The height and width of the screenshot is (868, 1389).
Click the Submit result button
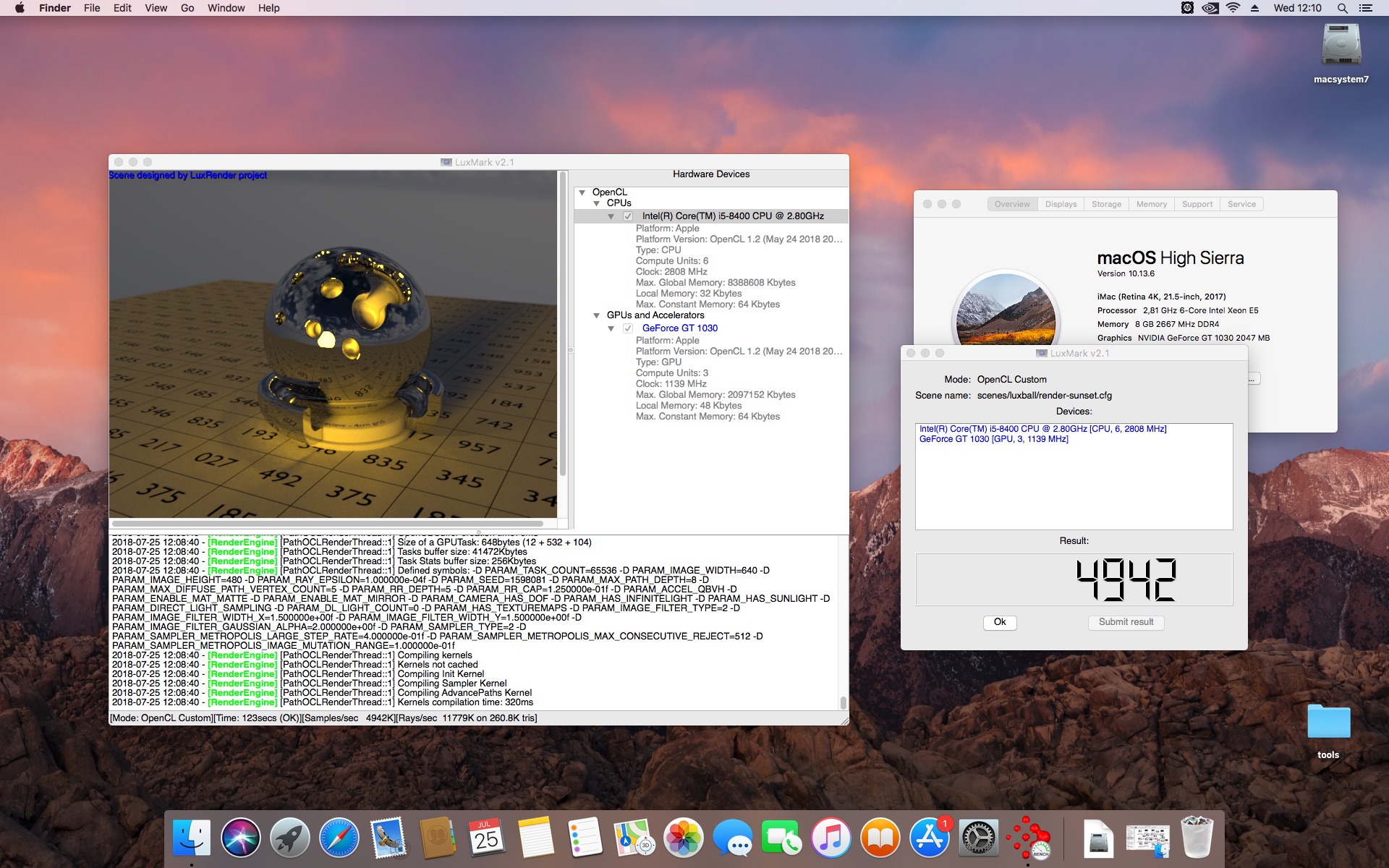tap(1126, 622)
